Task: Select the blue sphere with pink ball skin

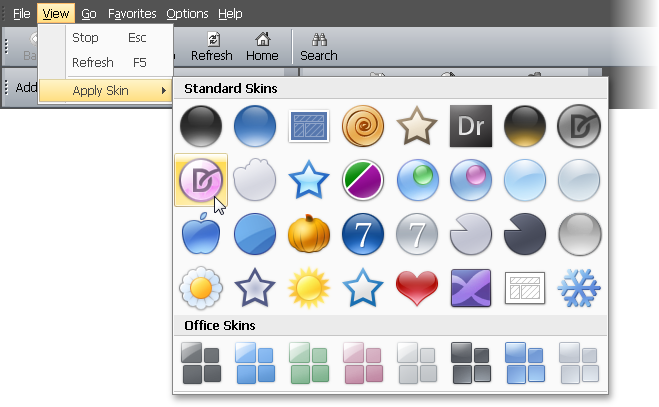Action: (471, 180)
